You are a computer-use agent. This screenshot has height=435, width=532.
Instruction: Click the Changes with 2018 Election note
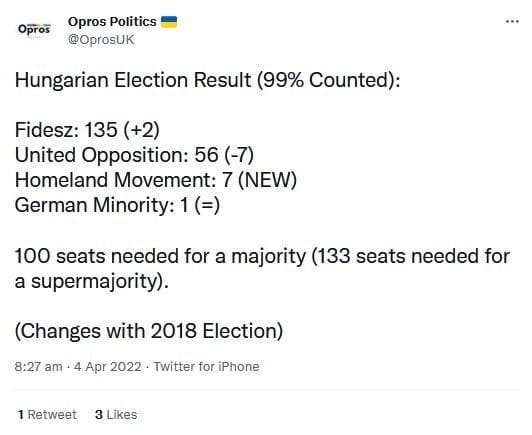pyautogui.click(x=149, y=331)
